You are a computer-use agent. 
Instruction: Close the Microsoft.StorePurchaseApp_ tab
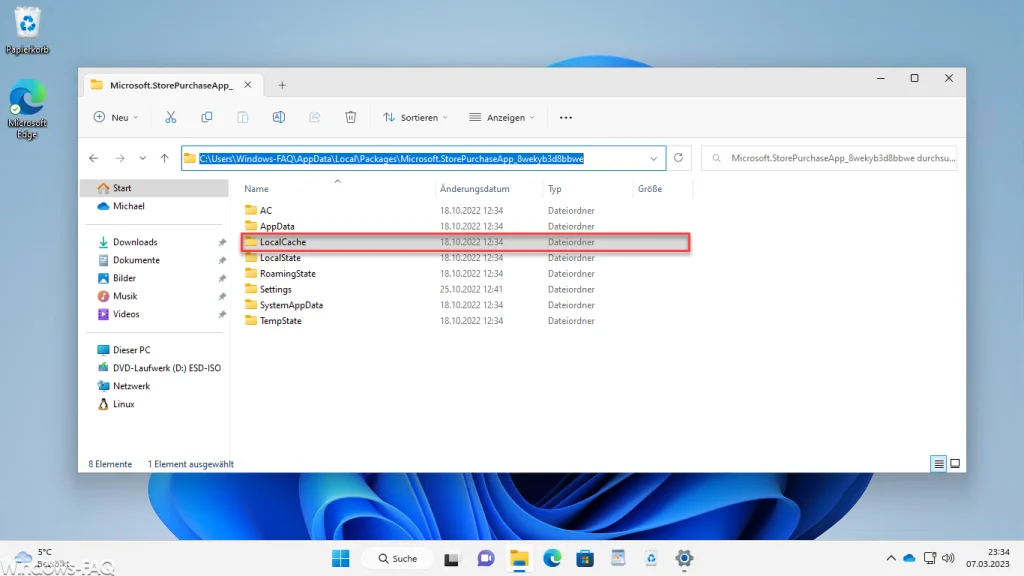(248, 85)
